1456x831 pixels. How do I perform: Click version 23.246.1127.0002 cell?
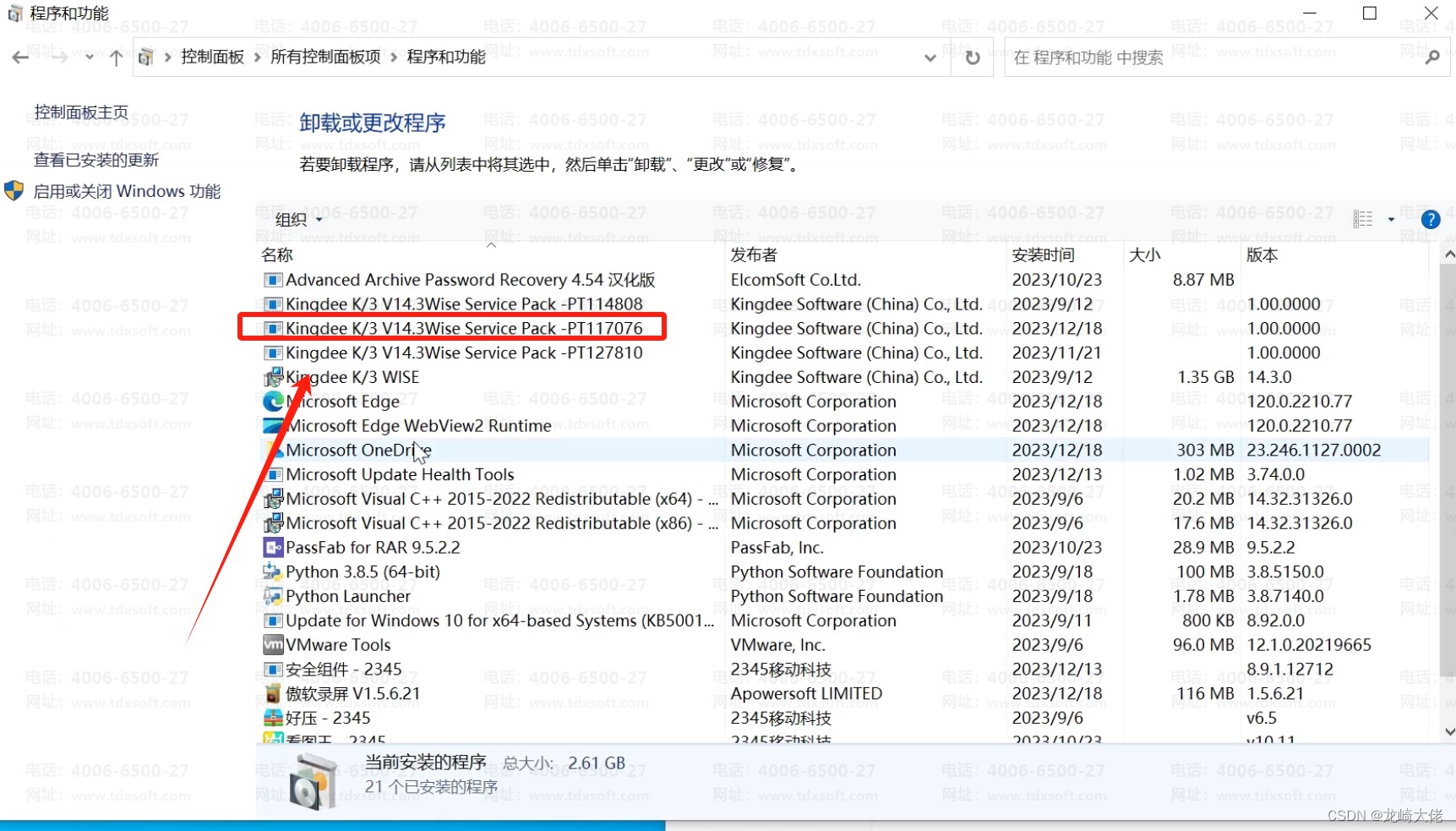click(x=1314, y=451)
